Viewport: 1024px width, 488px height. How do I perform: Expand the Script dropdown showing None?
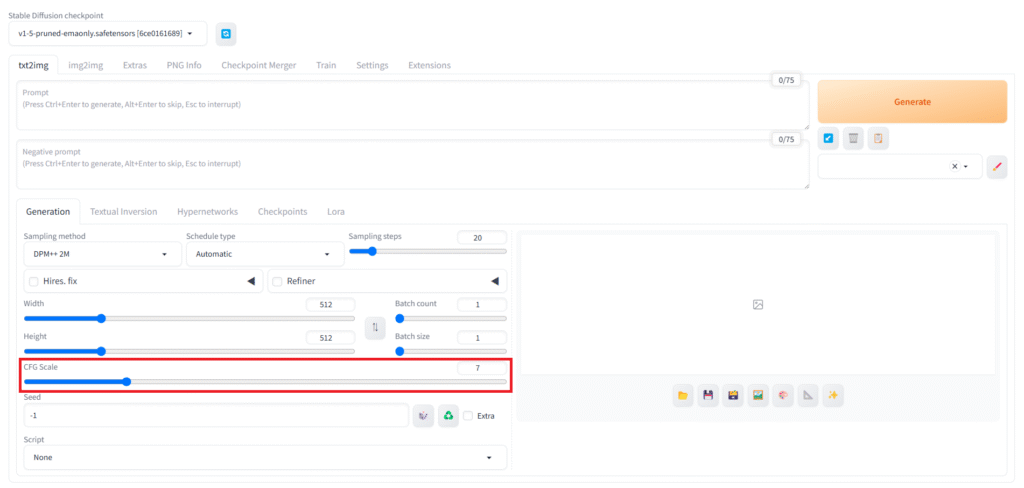265,457
